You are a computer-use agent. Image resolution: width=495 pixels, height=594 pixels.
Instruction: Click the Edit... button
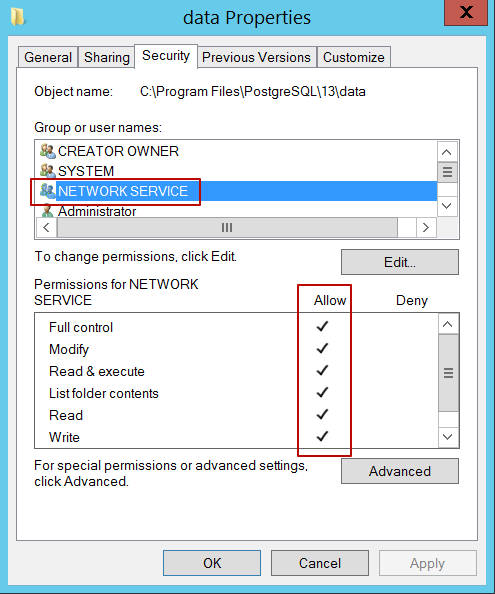point(400,262)
